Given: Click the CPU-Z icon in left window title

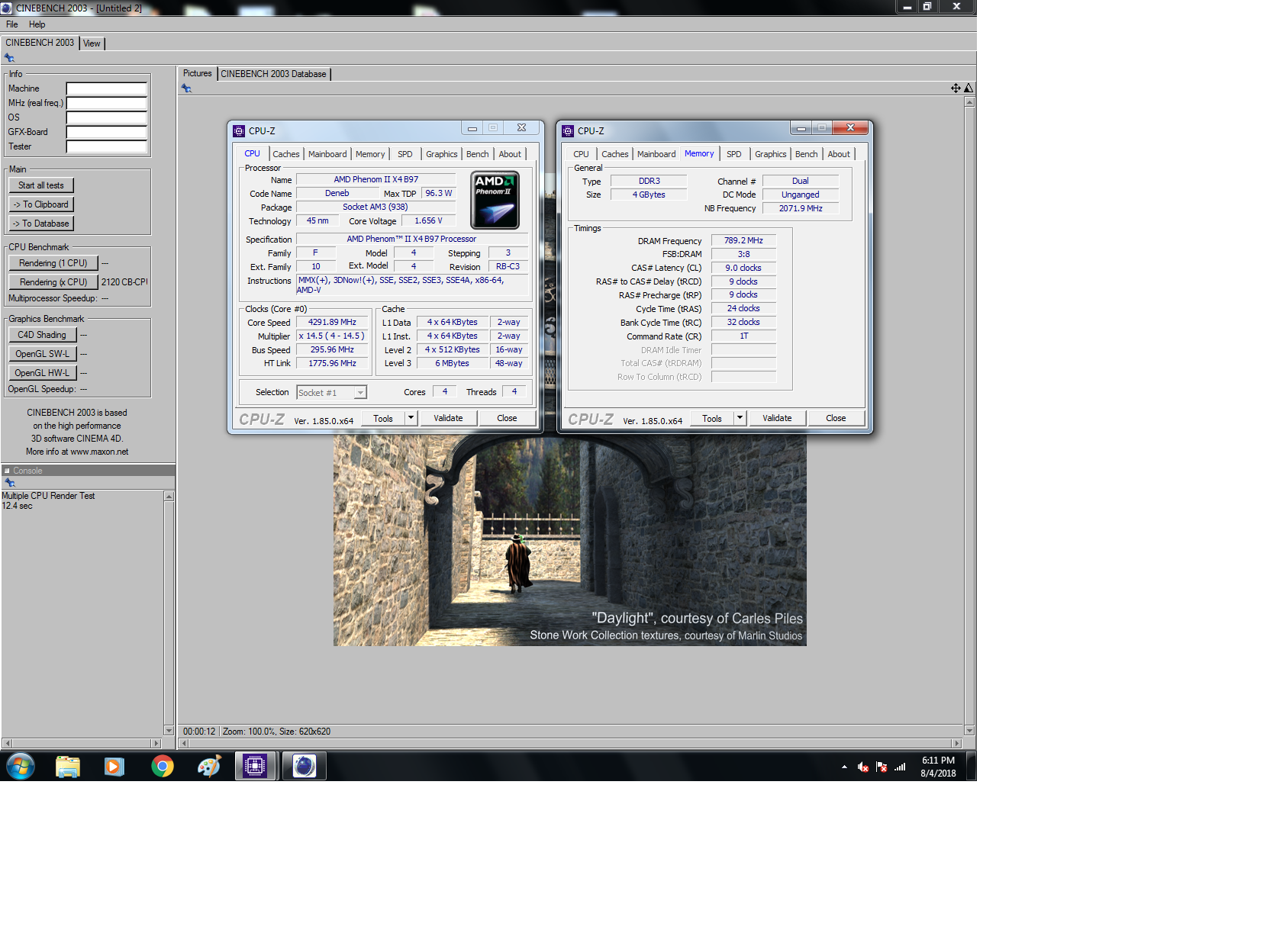Looking at the screenshot, I should [239, 130].
